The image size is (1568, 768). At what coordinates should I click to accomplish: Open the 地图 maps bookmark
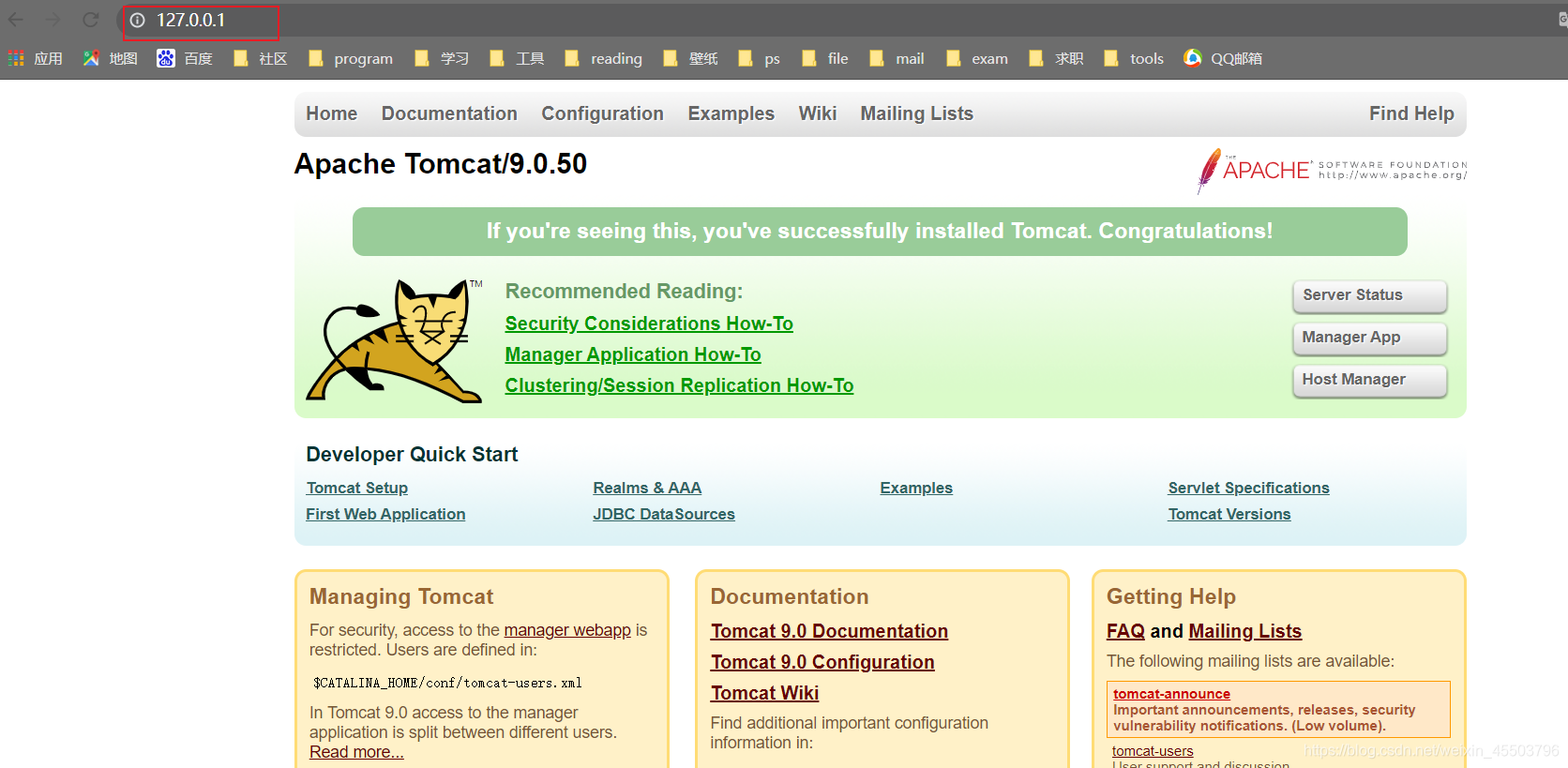point(110,58)
